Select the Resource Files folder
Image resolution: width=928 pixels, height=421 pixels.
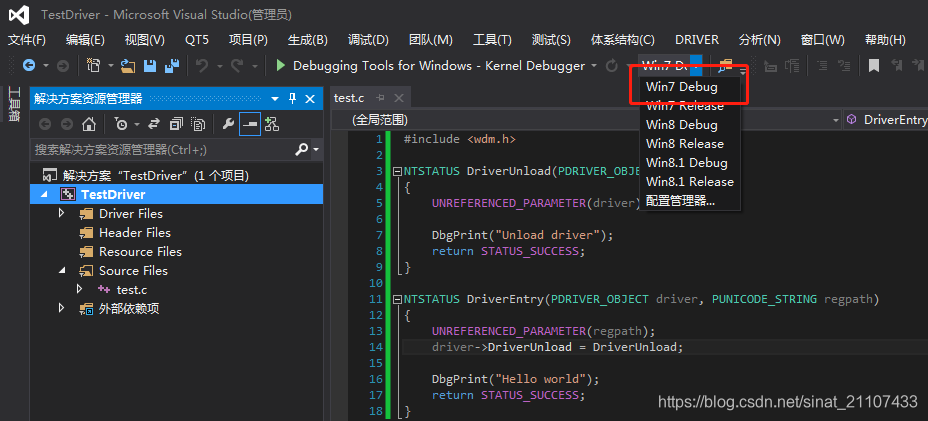[140, 251]
